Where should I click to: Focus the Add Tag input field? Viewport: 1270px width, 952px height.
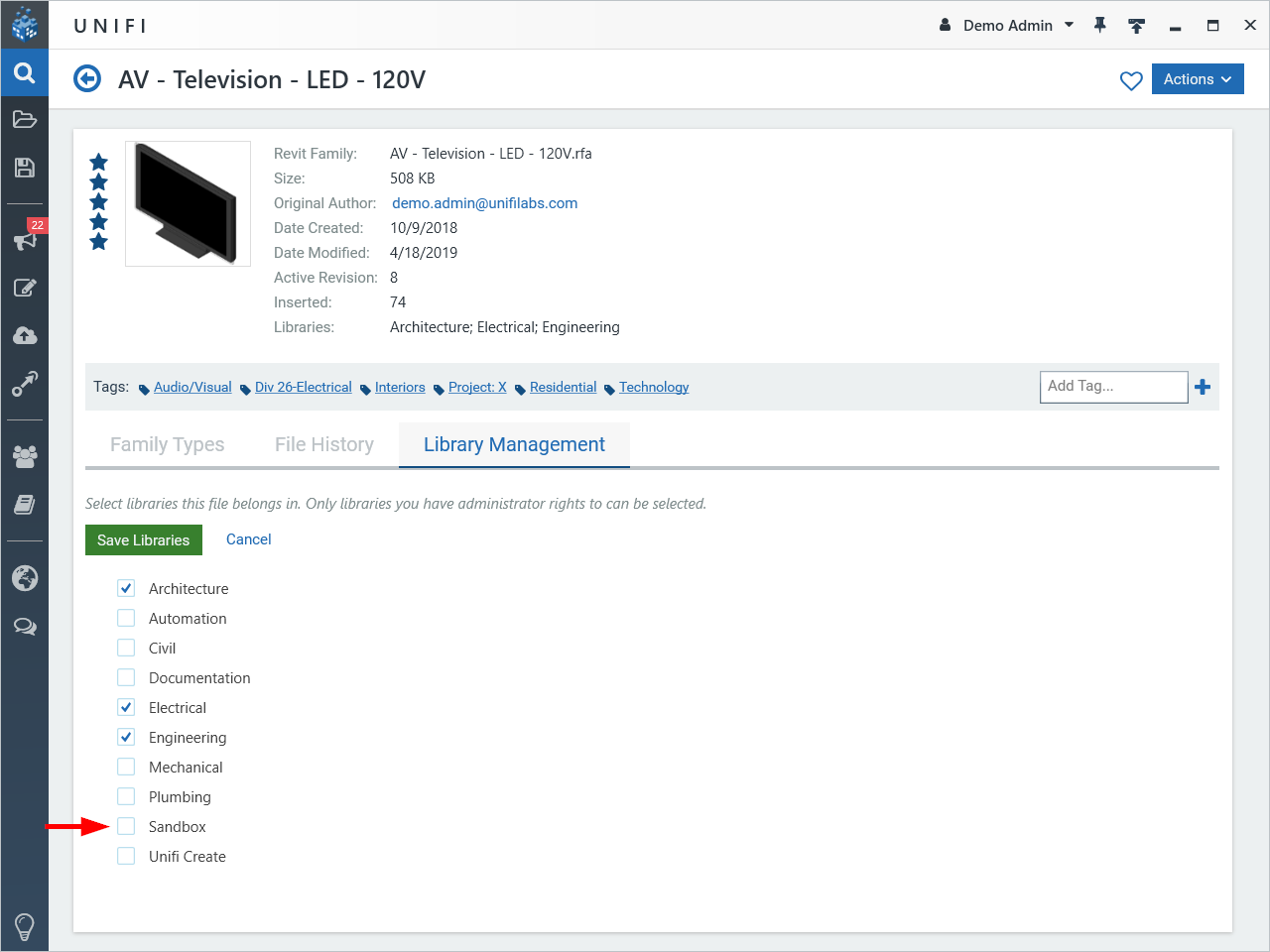(1113, 387)
